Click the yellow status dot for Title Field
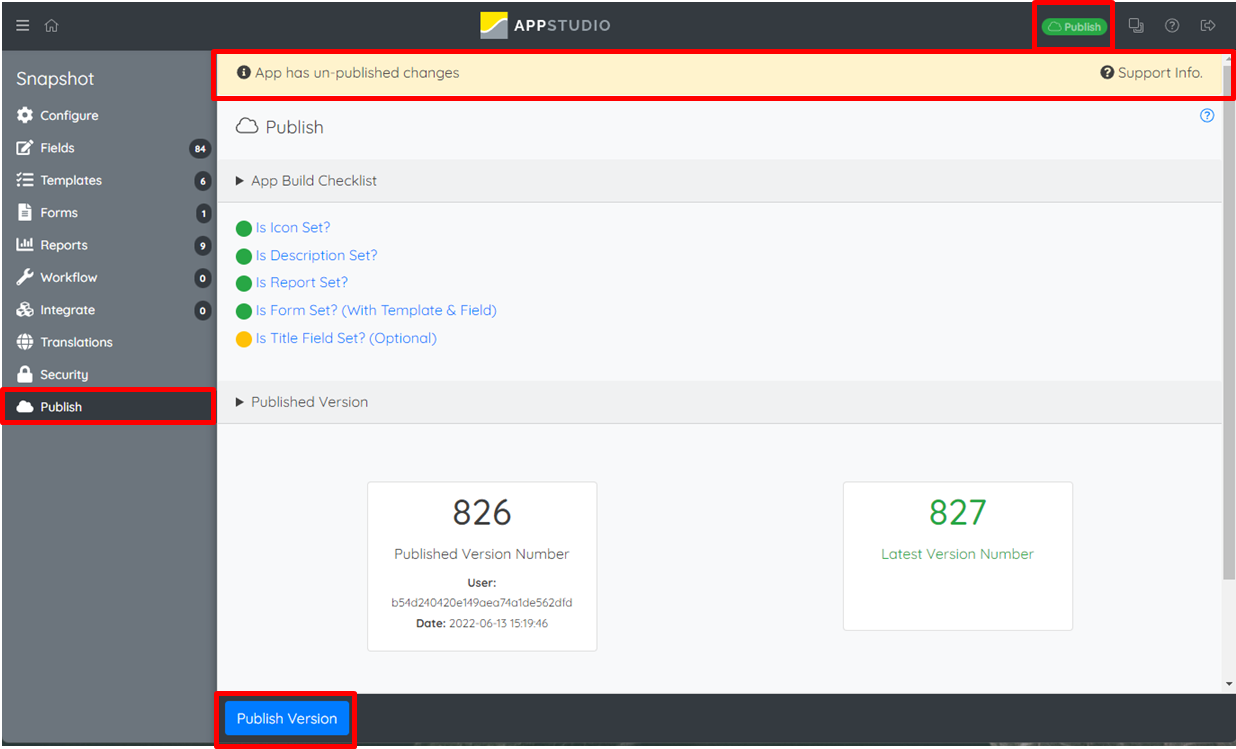This screenshot has height=749, width=1236. coord(244,339)
